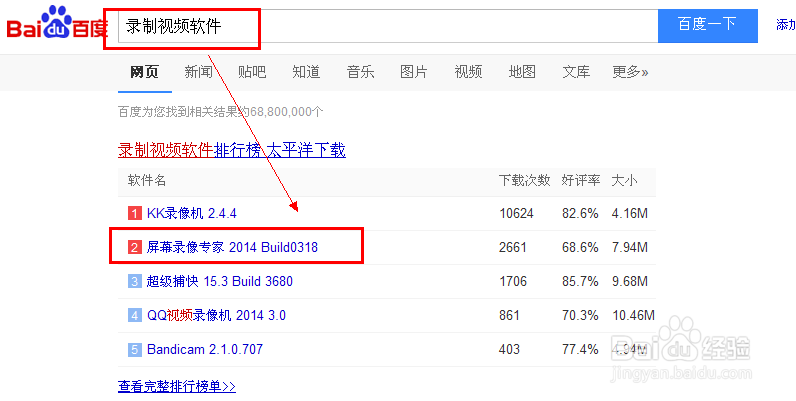Open 超级捕快 15.3 Build 3680 link

(220, 281)
